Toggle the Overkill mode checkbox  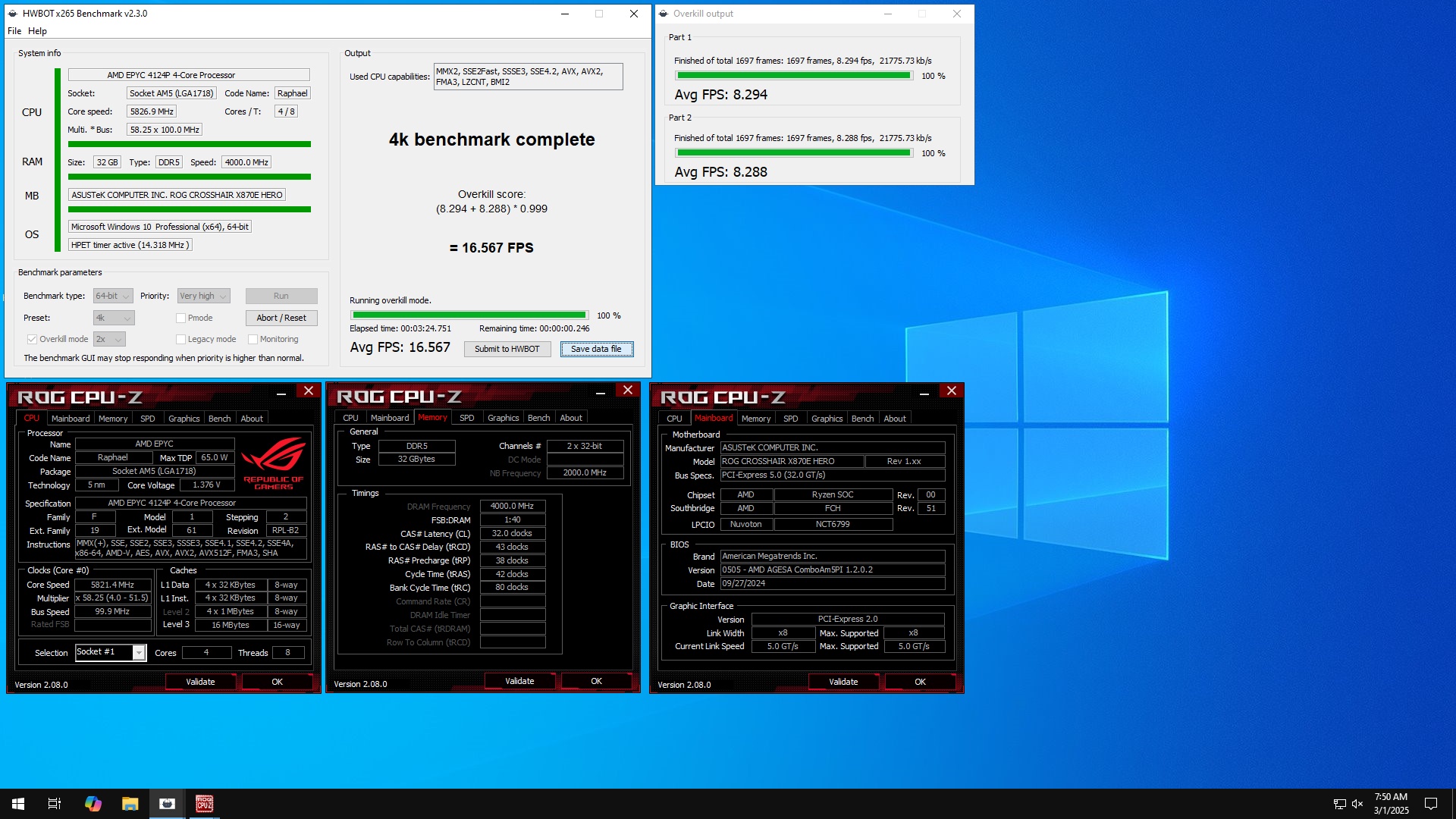[x=32, y=339]
